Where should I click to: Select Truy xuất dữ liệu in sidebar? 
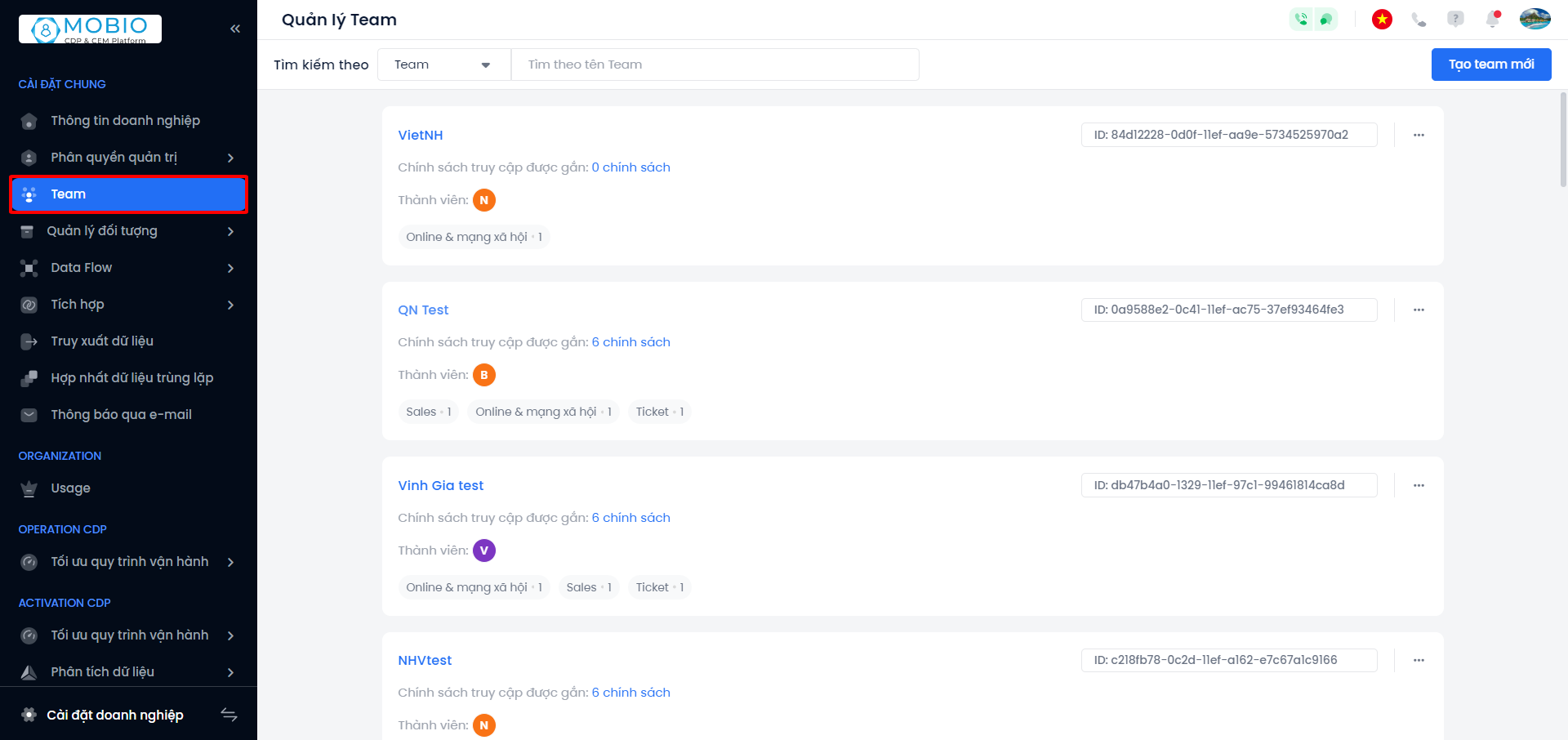click(102, 341)
